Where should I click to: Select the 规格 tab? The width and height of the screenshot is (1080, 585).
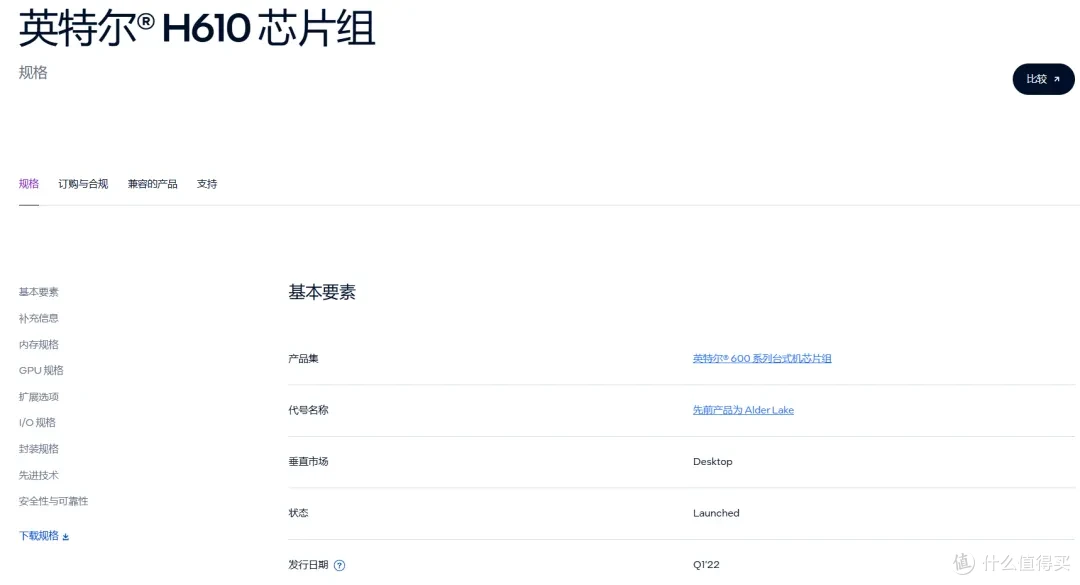[29, 184]
